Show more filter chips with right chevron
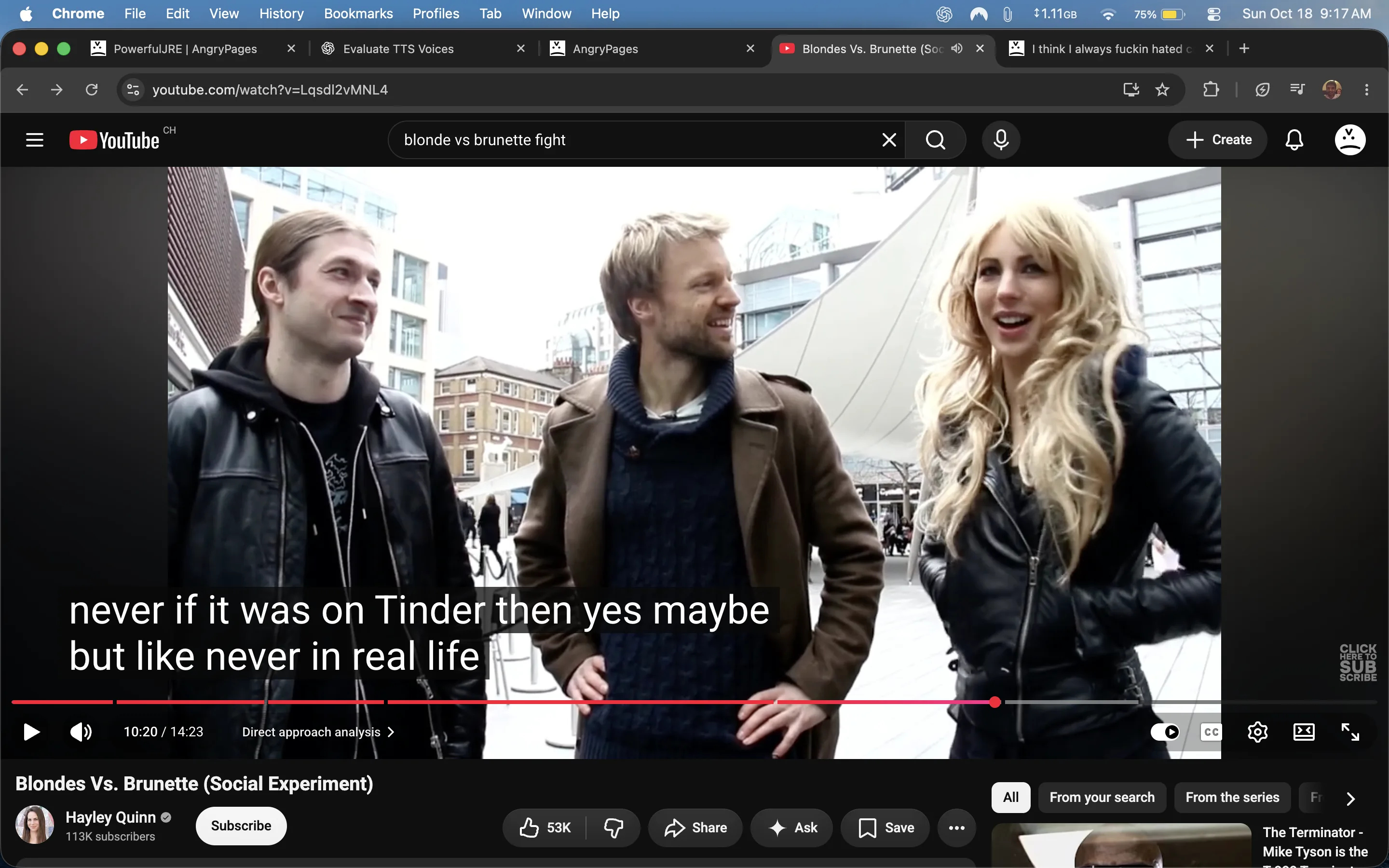Viewport: 1389px width, 868px height. (1350, 798)
